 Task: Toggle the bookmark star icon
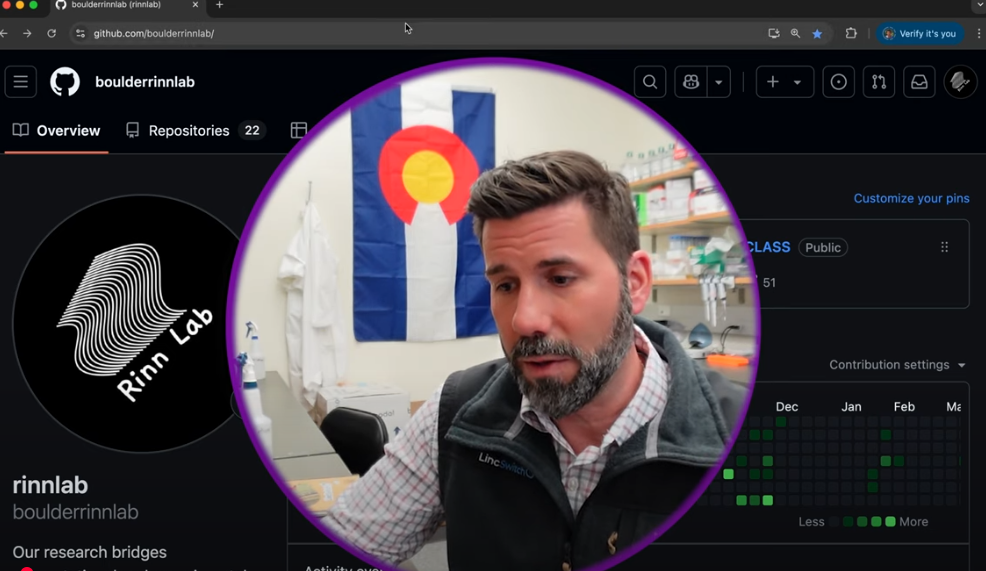tap(817, 33)
